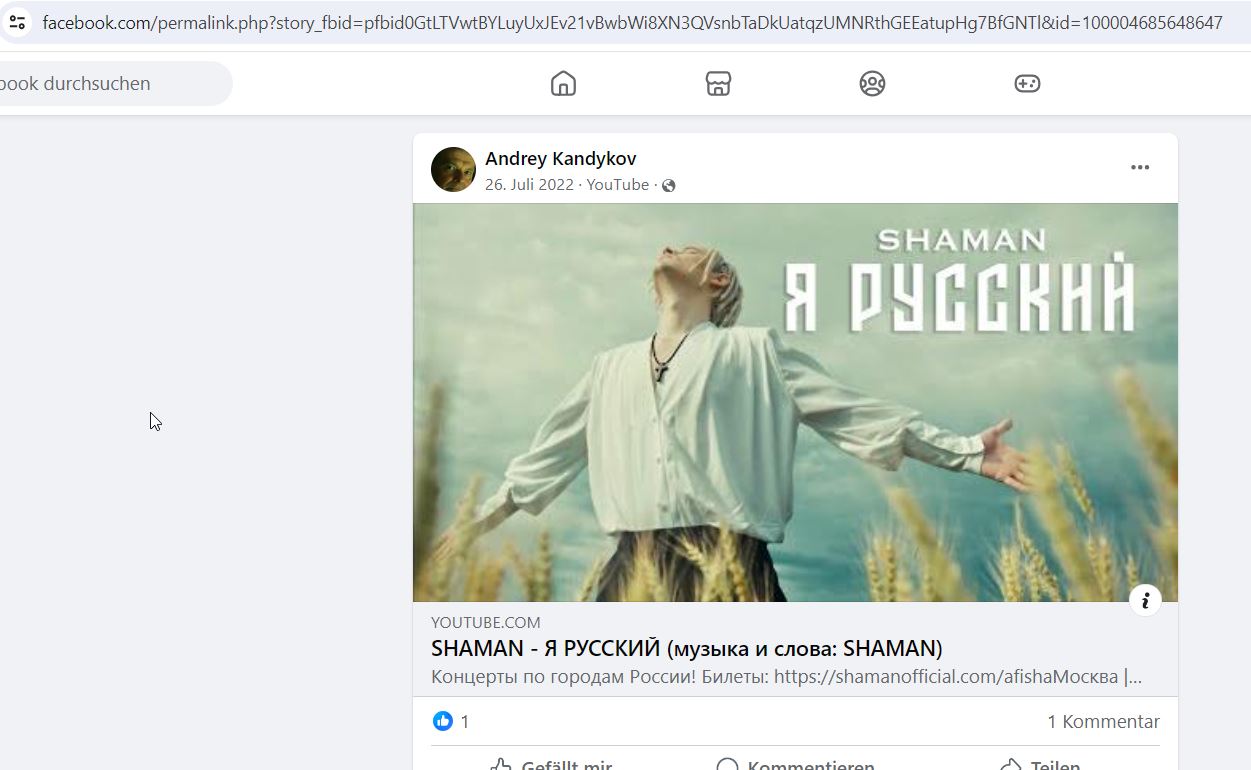Open the Gaming controller icon
This screenshot has width=1251, height=770.
pos(1027,83)
